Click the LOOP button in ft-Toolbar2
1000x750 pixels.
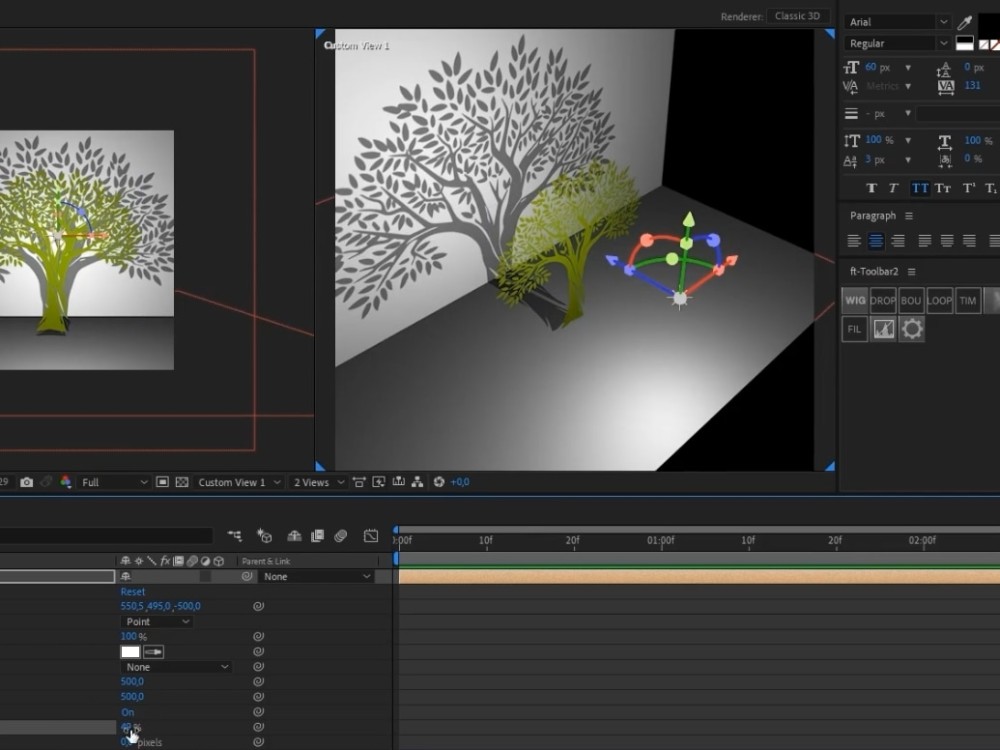tap(939, 300)
